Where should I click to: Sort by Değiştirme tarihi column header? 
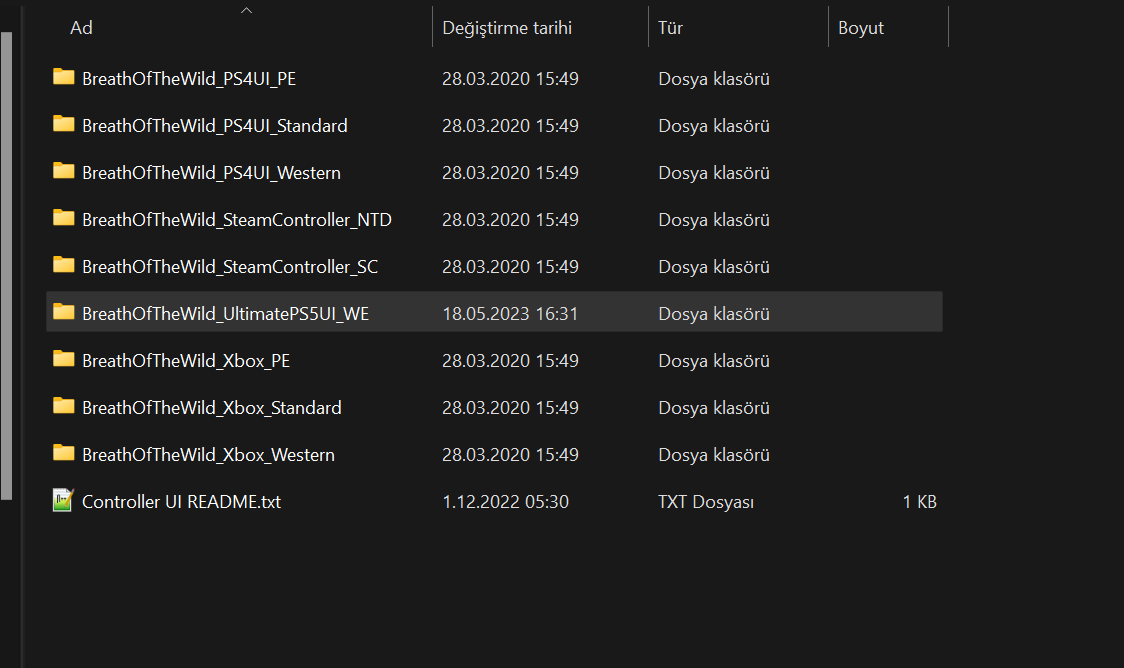507,28
